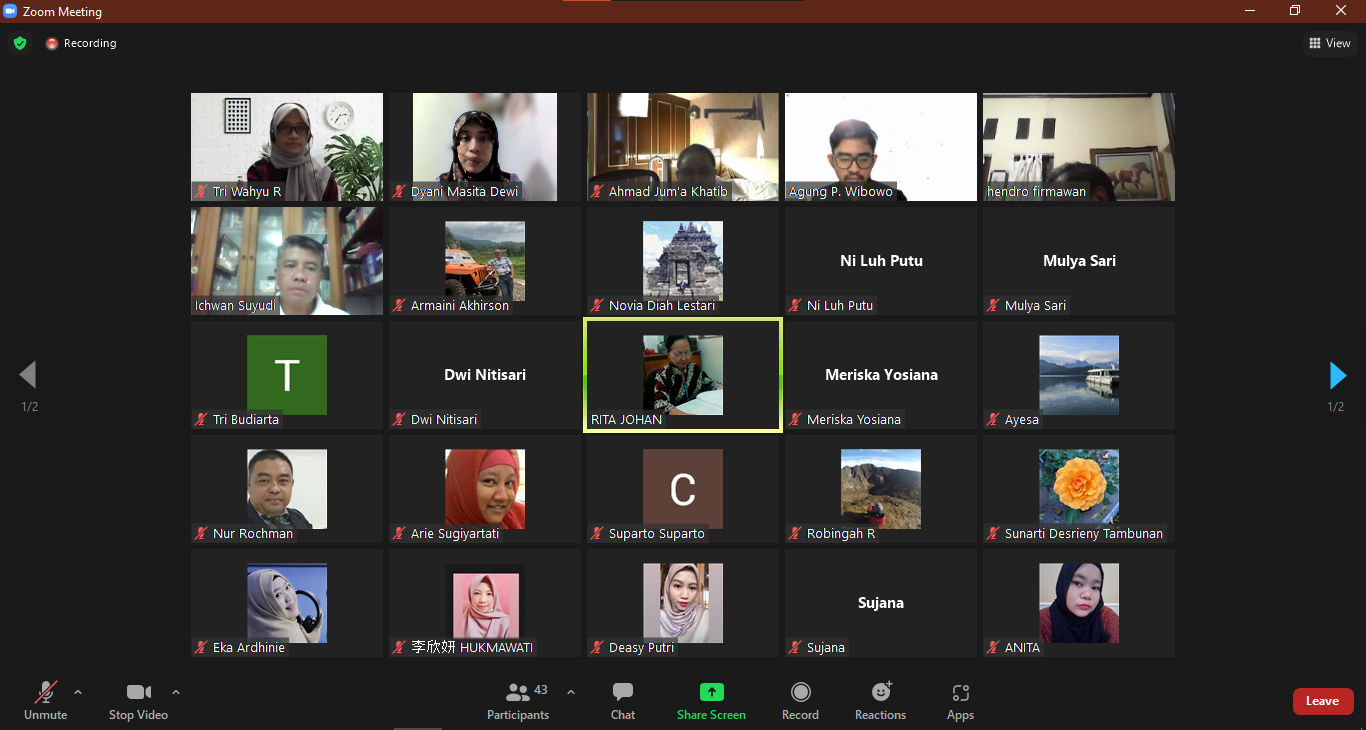The height and width of the screenshot is (730, 1366).
Task: Click muted mic icon beside Robingah R
Action: click(x=796, y=534)
